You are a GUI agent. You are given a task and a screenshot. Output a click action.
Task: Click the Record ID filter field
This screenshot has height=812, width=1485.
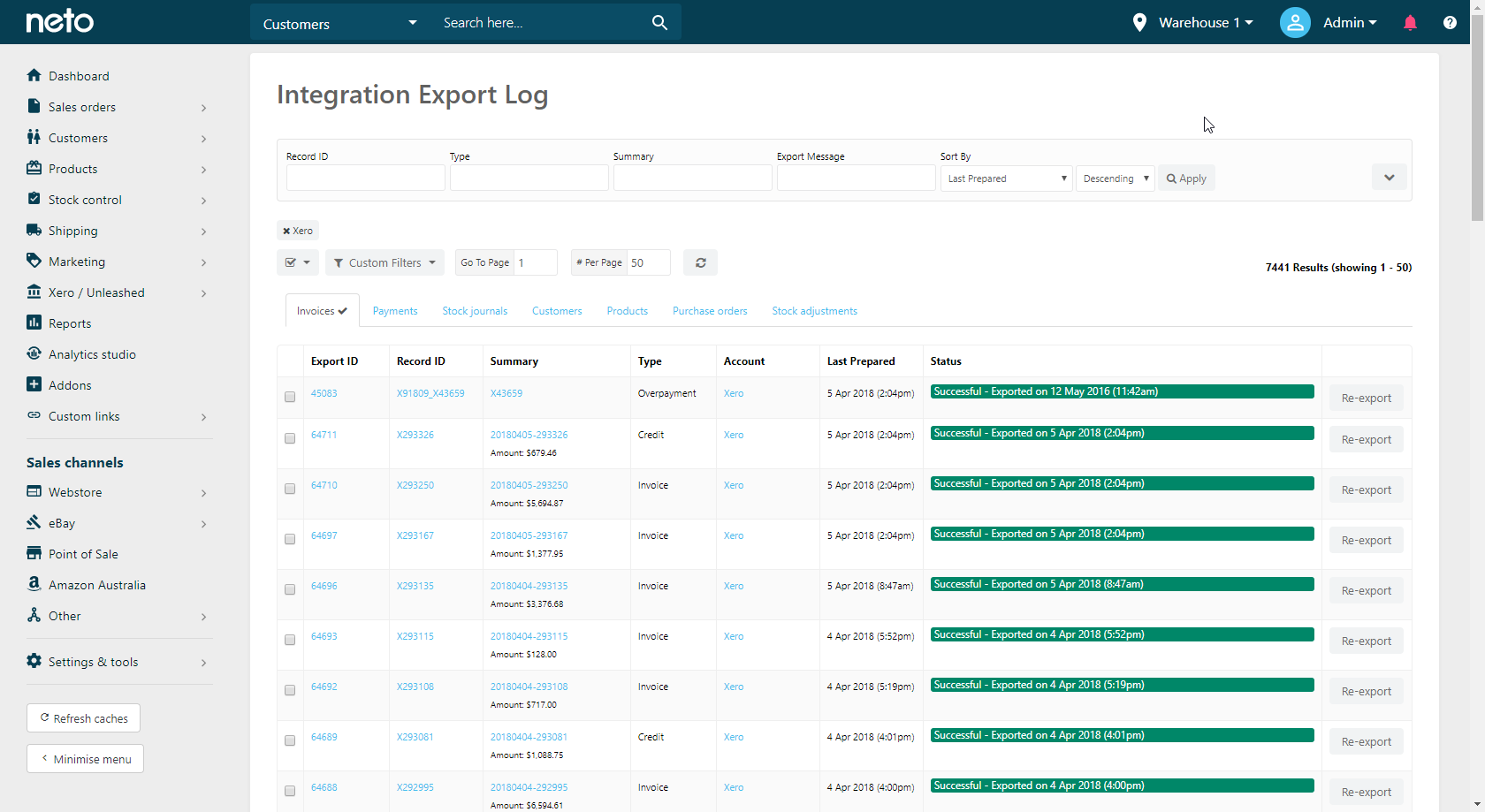366,178
